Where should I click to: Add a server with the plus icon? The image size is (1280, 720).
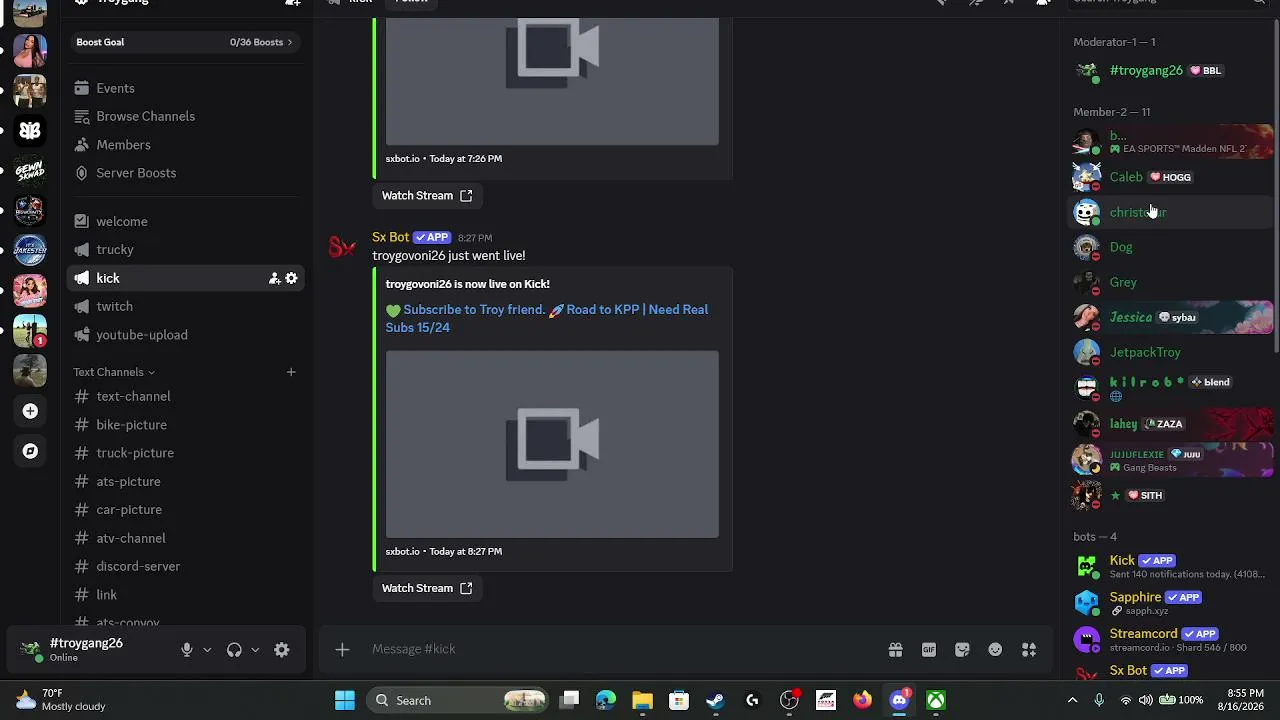30,411
